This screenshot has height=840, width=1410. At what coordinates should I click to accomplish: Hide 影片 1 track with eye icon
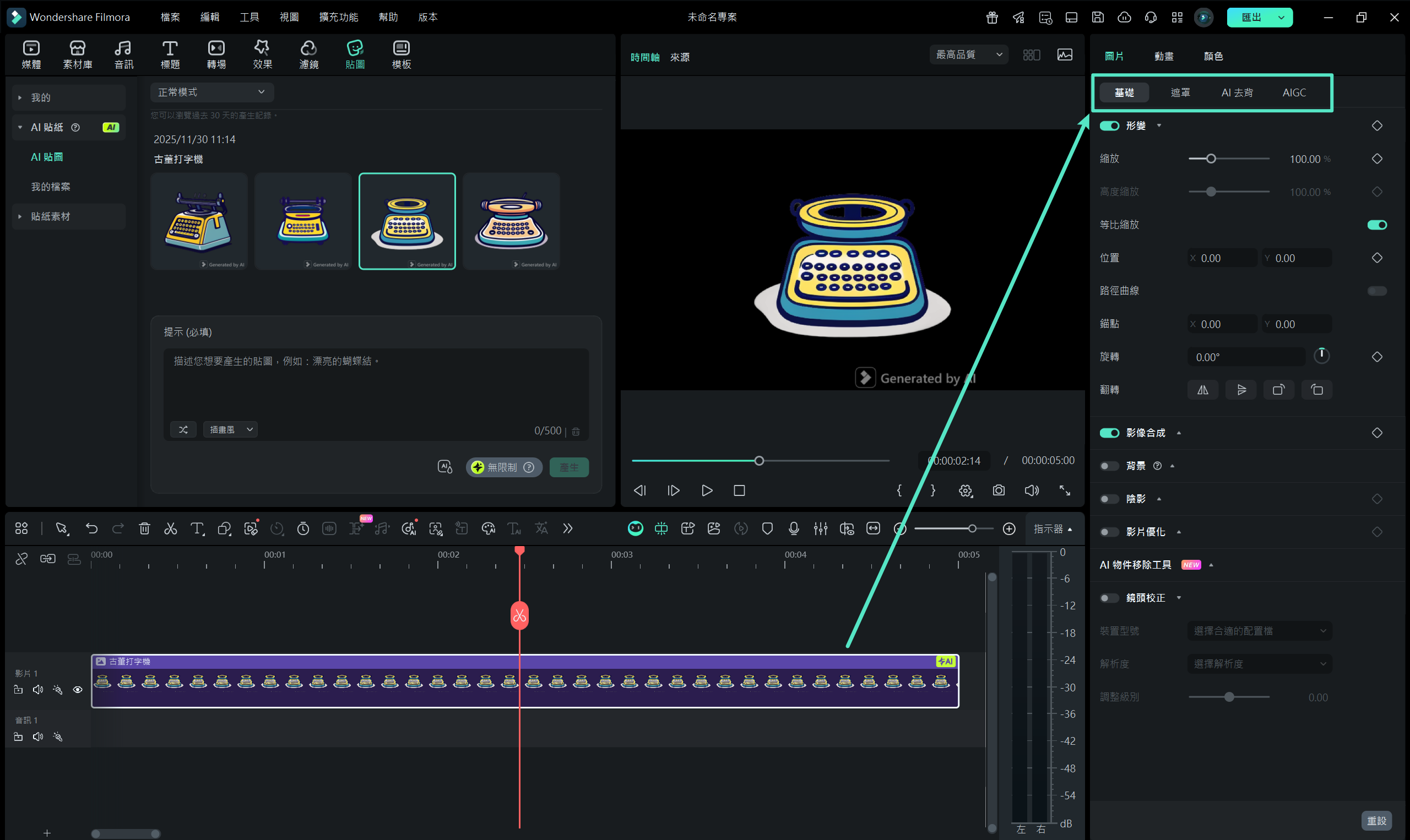point(78,689)
